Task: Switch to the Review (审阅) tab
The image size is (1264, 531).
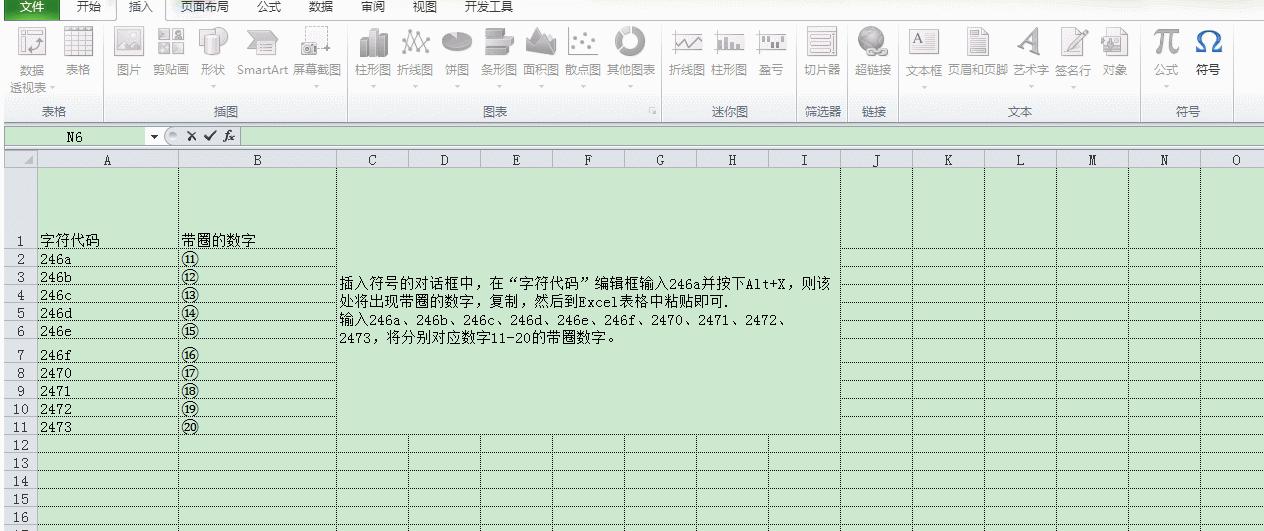Action: tap(373, 7)
